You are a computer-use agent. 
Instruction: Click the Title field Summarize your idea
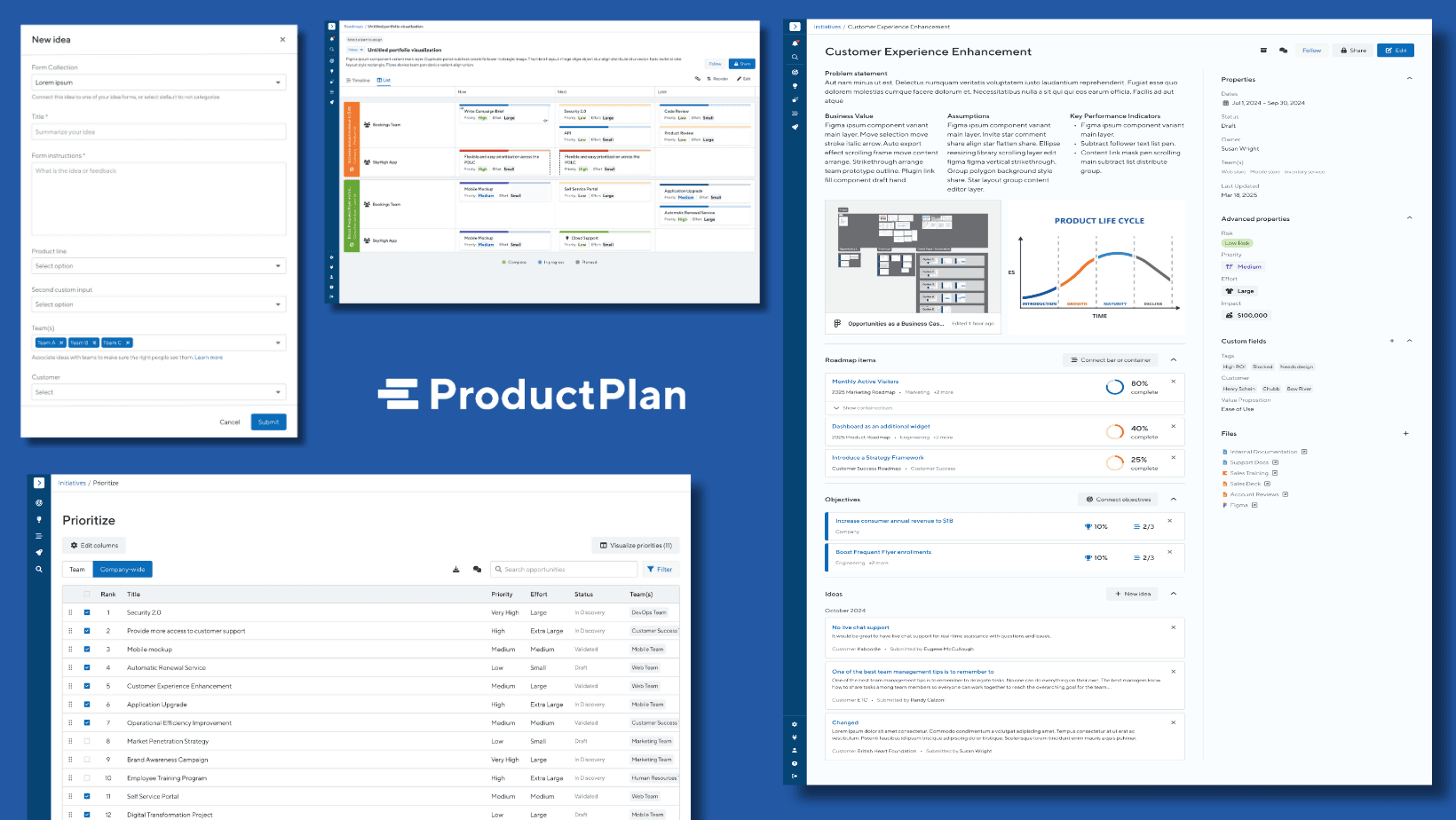159,132
